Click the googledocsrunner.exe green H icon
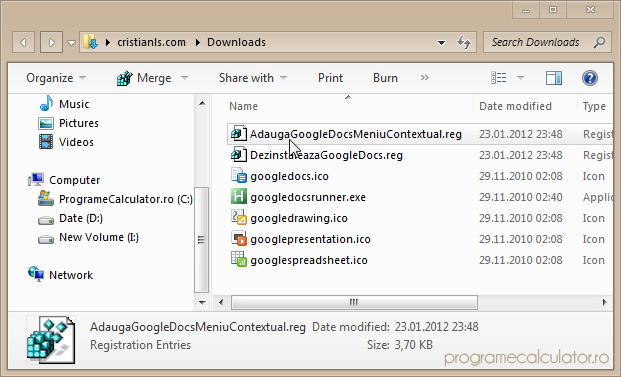This screenshot has height=377, width=621. 239,197
